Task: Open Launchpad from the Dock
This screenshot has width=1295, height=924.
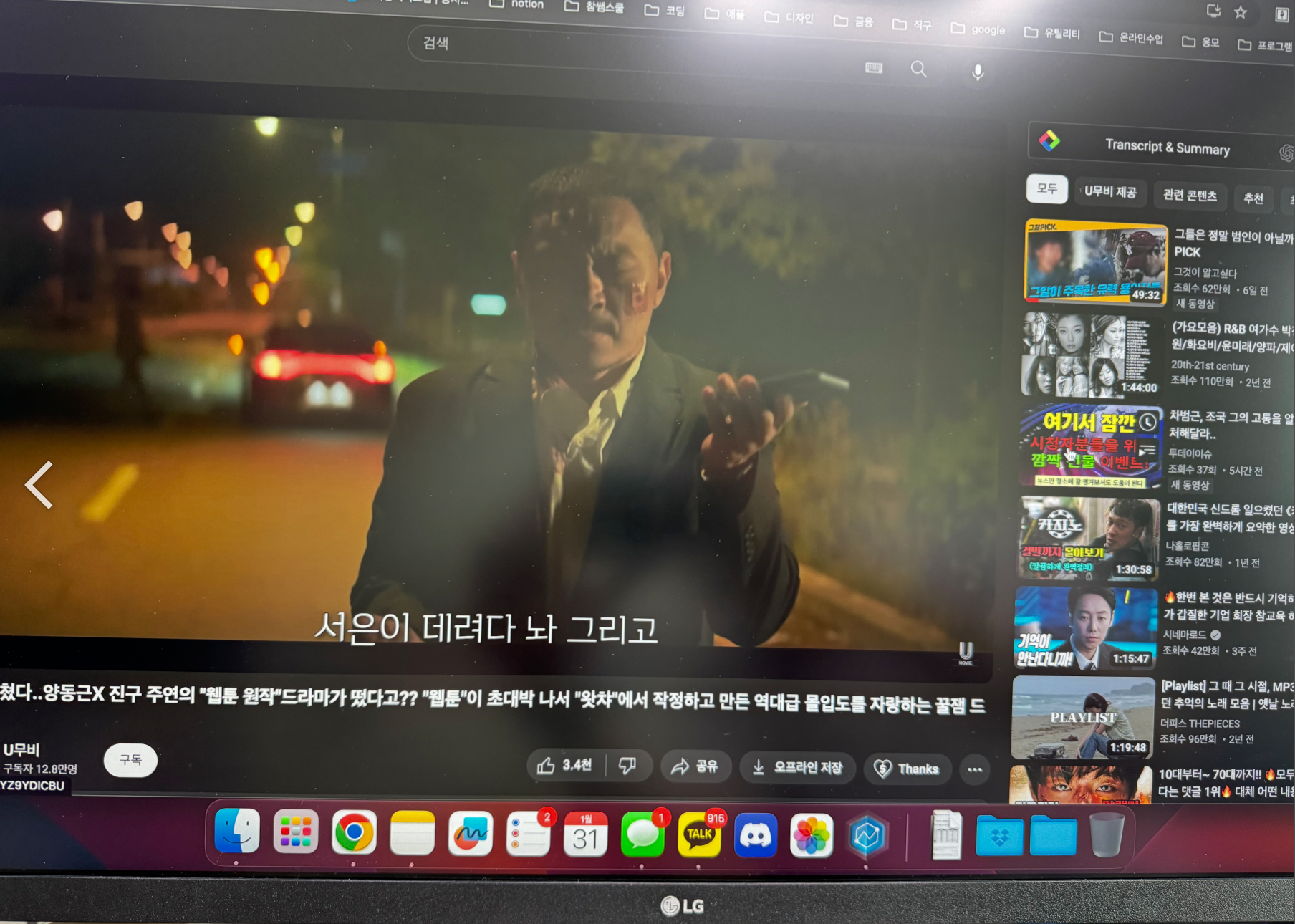Action: tap(295, 832)
